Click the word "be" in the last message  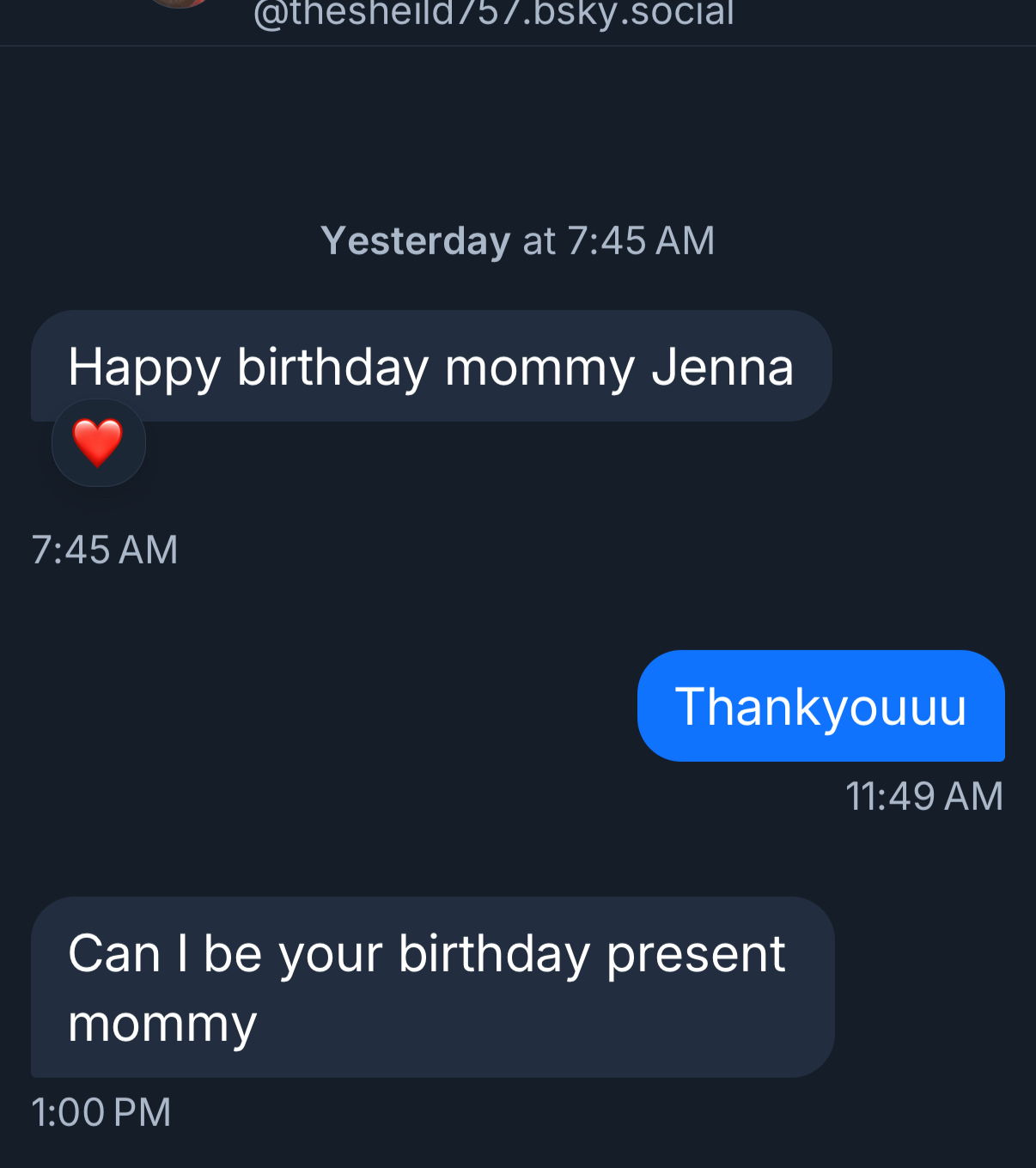click(233, 953)
